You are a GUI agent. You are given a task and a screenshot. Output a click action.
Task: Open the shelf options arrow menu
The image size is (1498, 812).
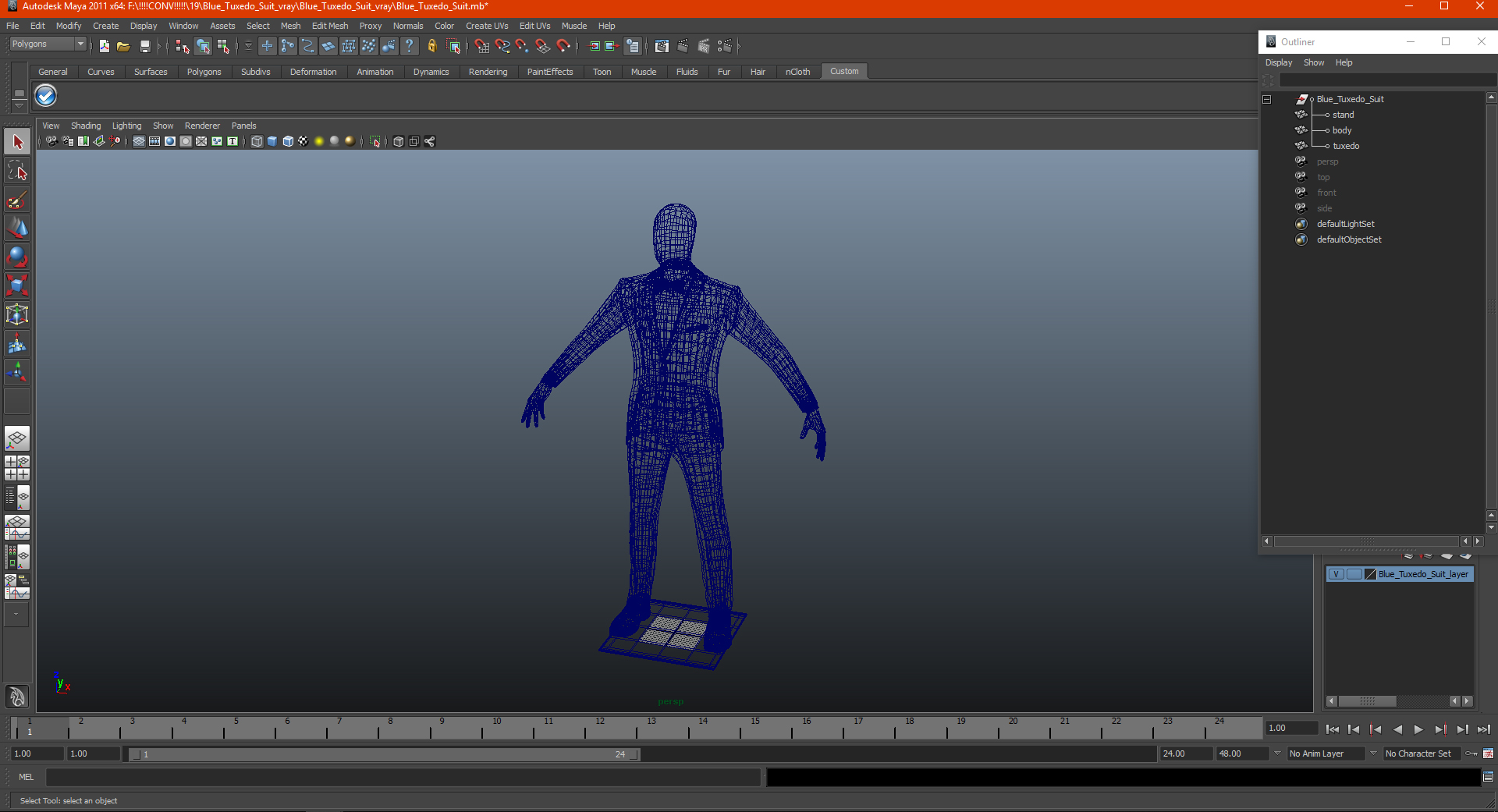[19, 105]
